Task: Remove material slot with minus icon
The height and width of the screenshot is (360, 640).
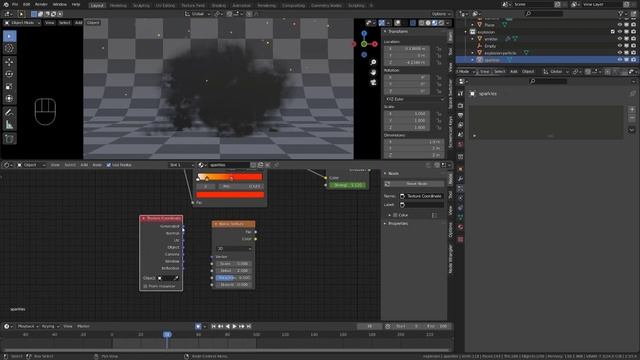Action: [x=632, y=118]
